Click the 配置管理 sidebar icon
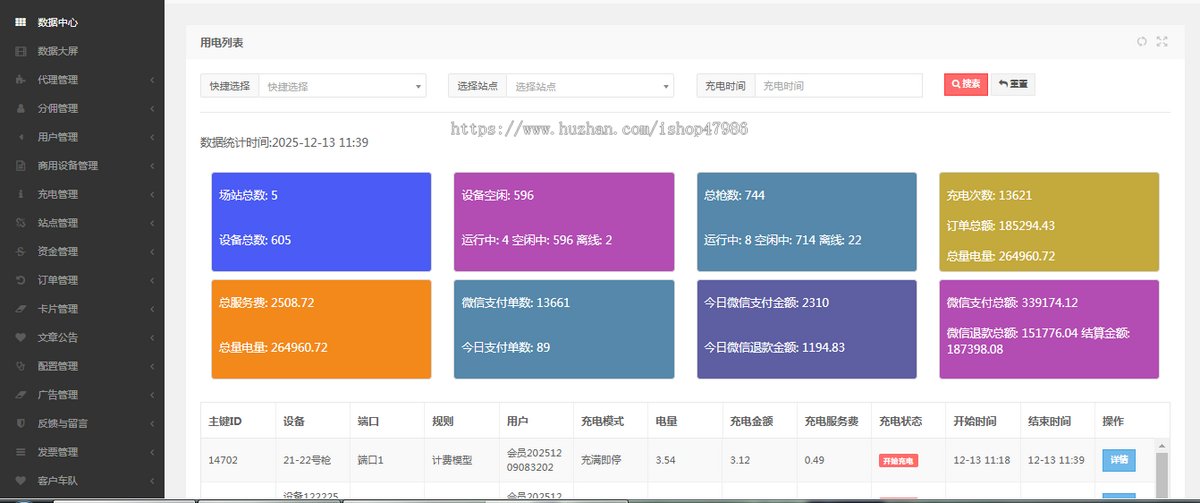 click(21, 366)
